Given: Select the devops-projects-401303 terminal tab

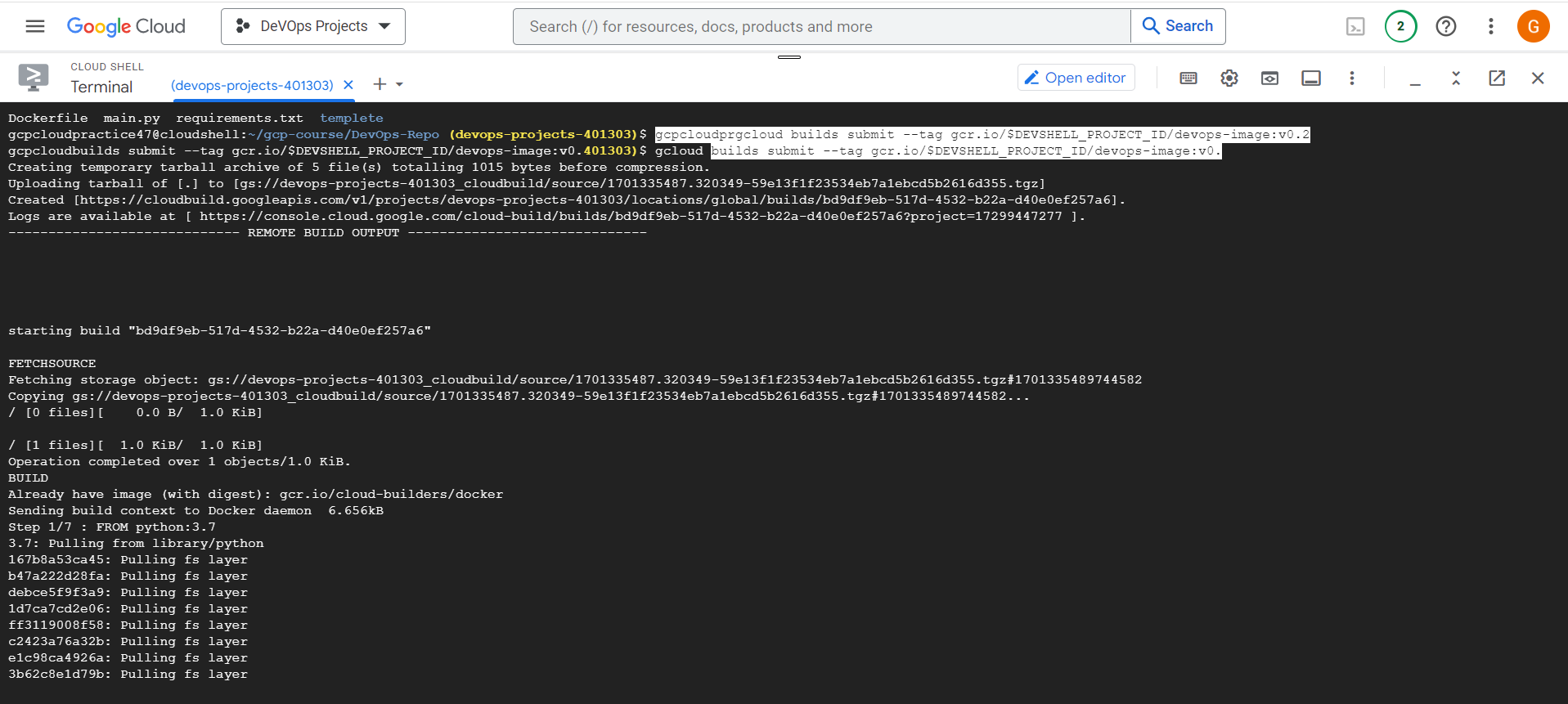Looking at the screenshot, I should [252, 85].
